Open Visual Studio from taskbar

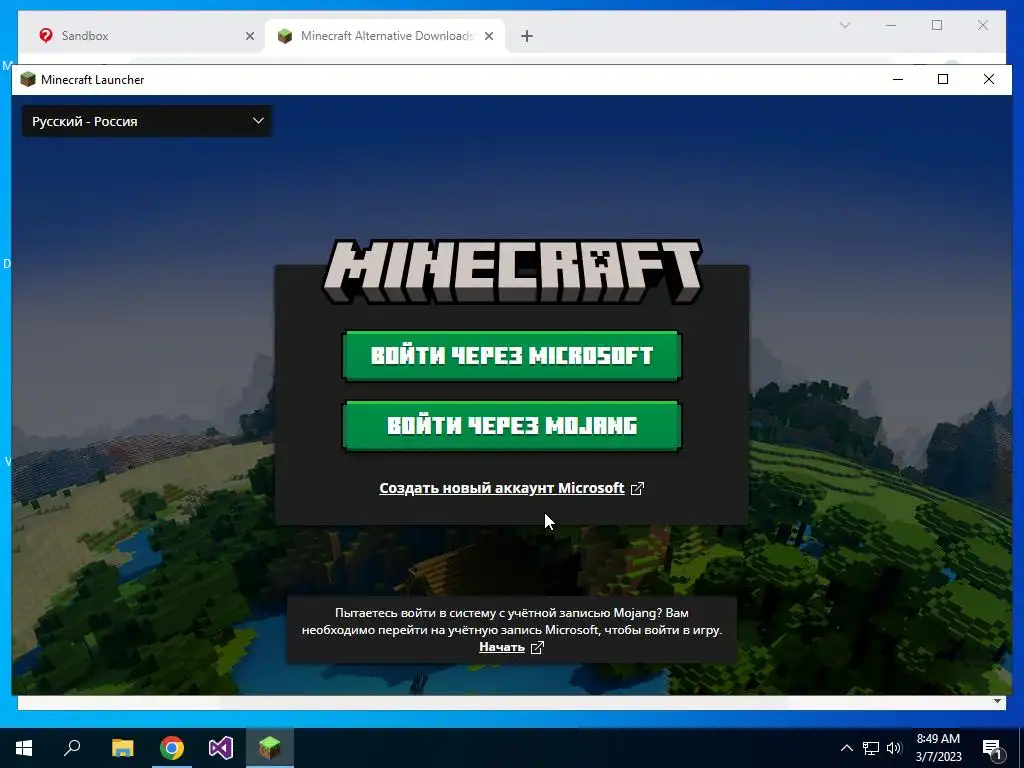coord(221,748)
